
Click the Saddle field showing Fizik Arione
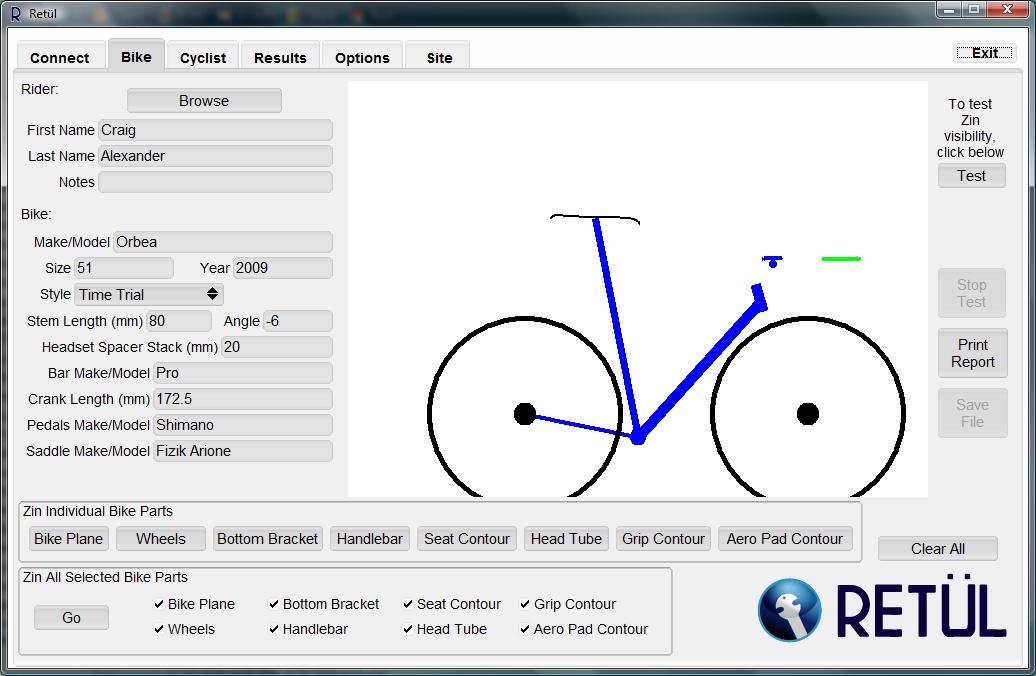coord(243,451)
